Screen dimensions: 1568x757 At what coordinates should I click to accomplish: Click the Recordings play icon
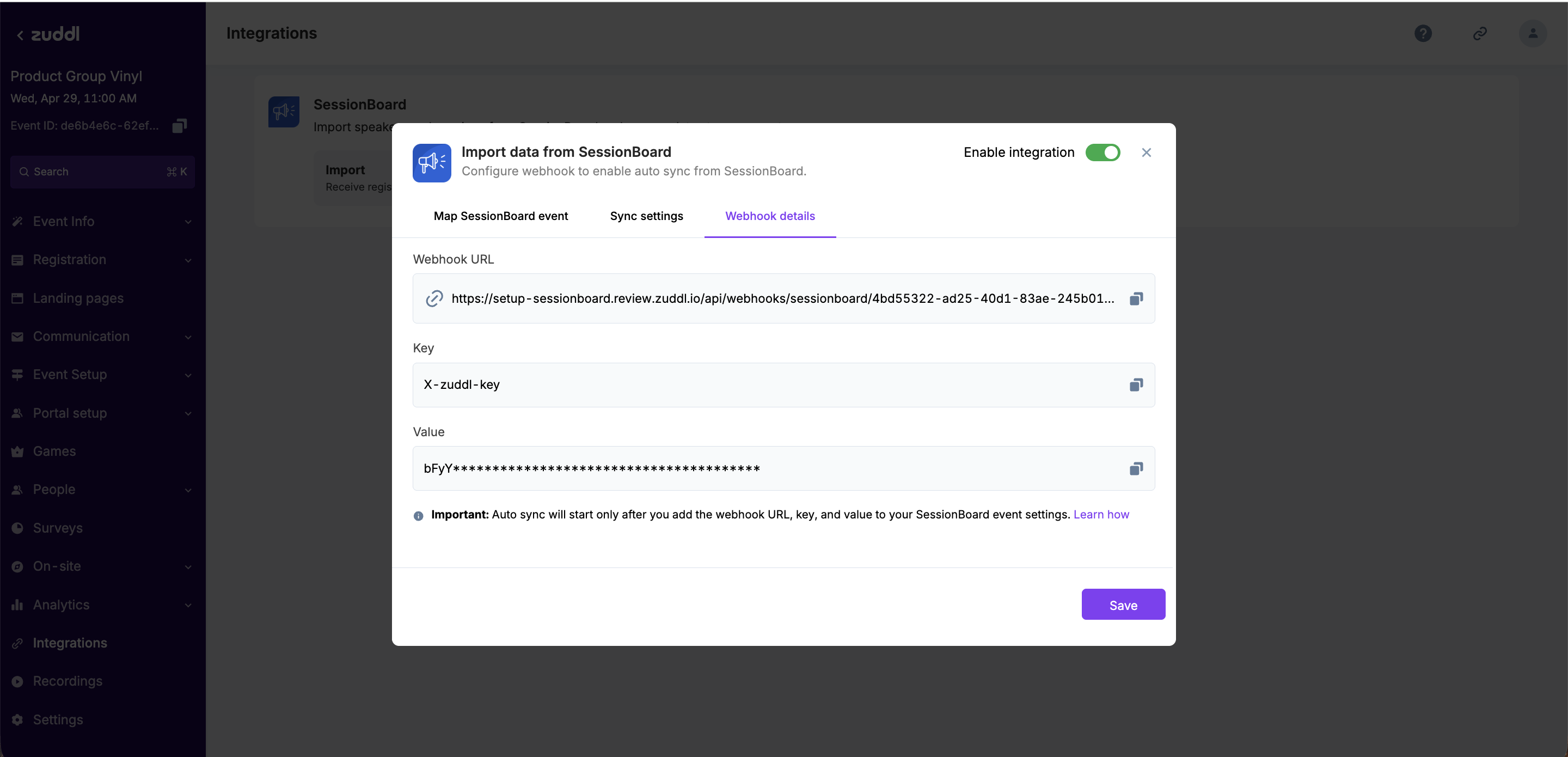point(17,681)
